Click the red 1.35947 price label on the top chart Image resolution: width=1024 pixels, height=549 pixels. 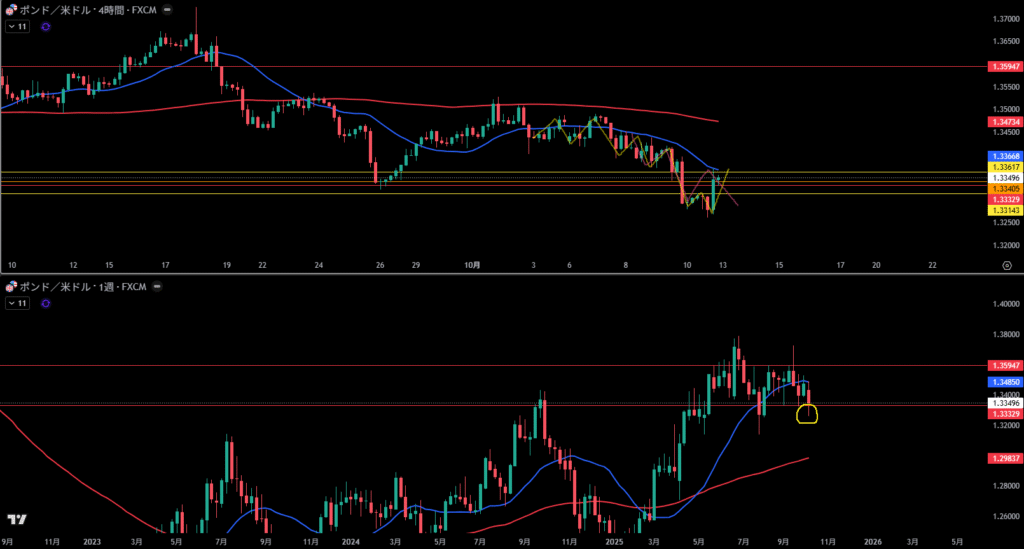pyautogui.click(x=1003, y=66)
